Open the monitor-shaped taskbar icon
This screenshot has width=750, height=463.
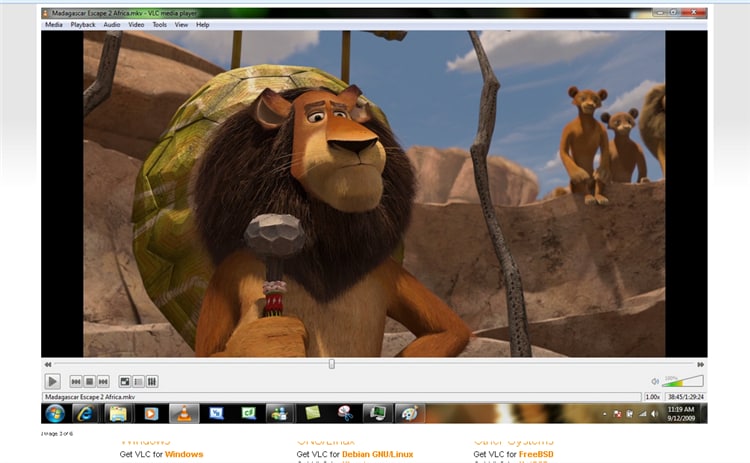[x=377, y=413]
